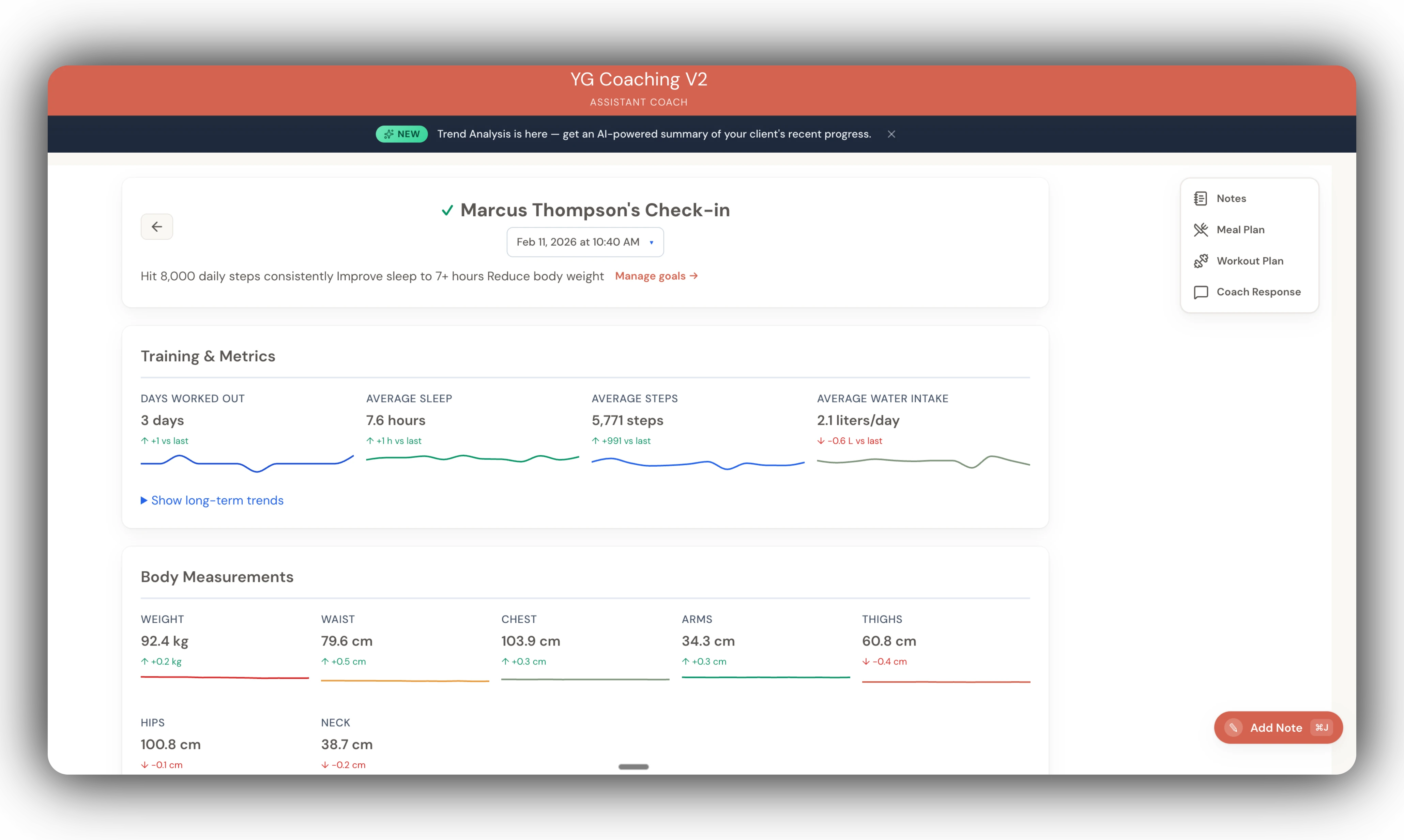Click the Meal Plan utensils icon

click(x=1200, y=230)
